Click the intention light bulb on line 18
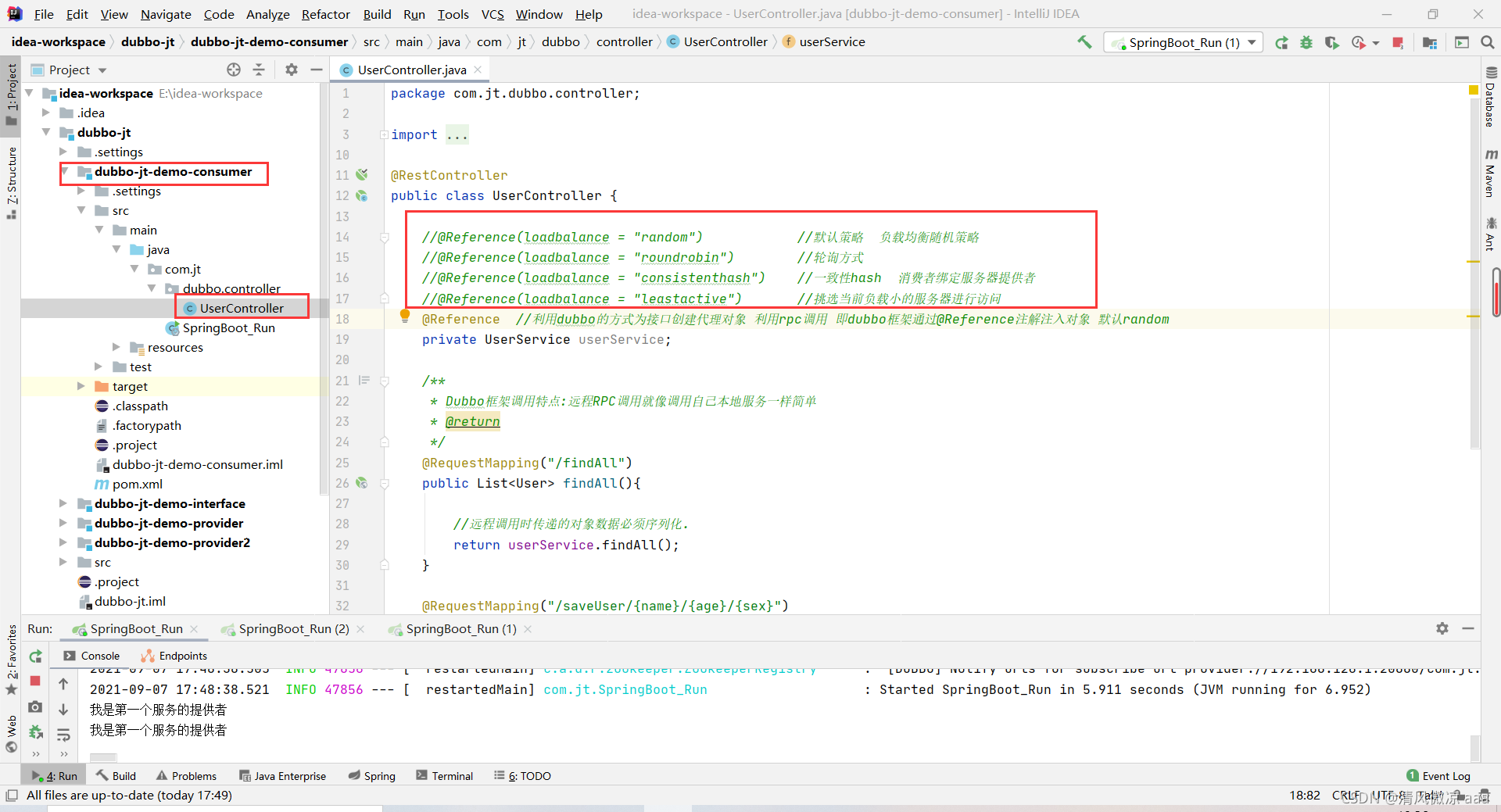This screenshot has height=812, width=1501. (x=405, y=316)
